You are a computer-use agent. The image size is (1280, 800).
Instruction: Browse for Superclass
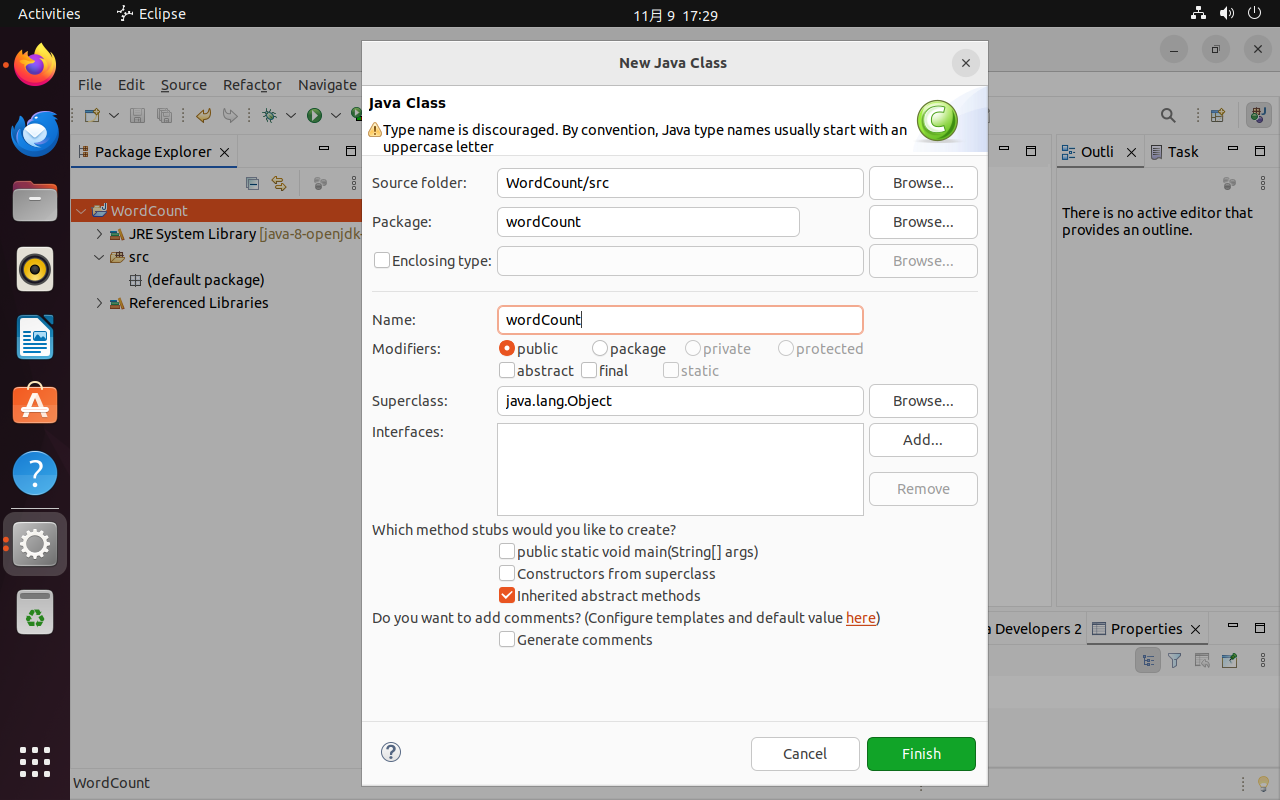coord(923,401)
